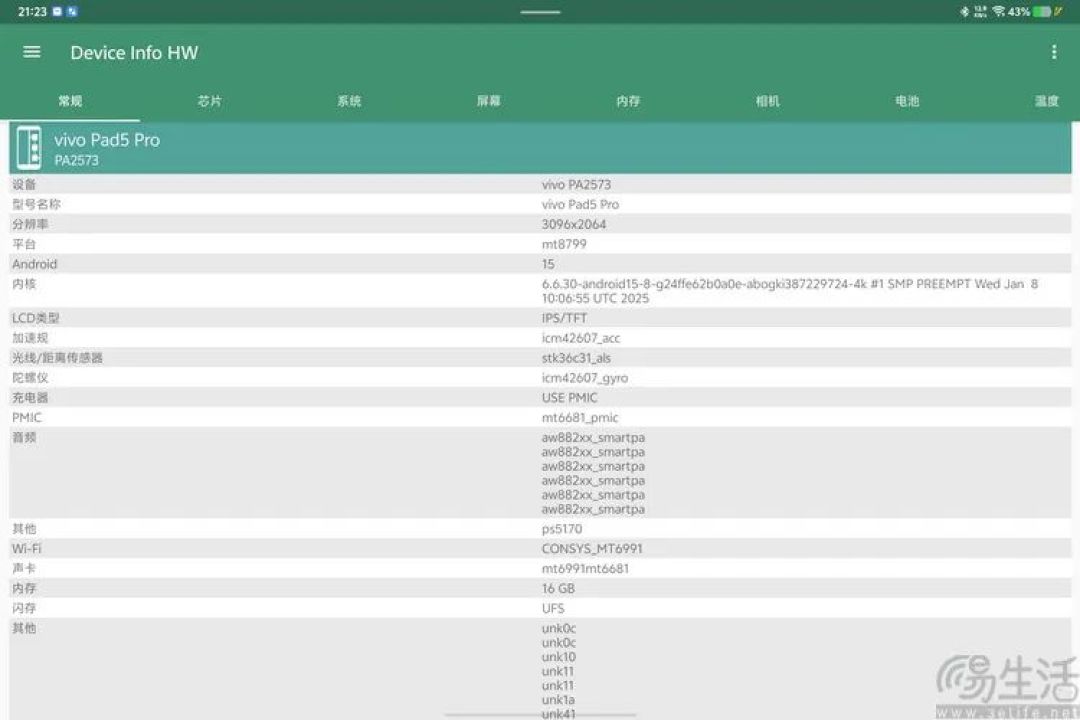
Task: Tap the top center pull-down handle
Action: pyautogui.click(x=540, y=12)
